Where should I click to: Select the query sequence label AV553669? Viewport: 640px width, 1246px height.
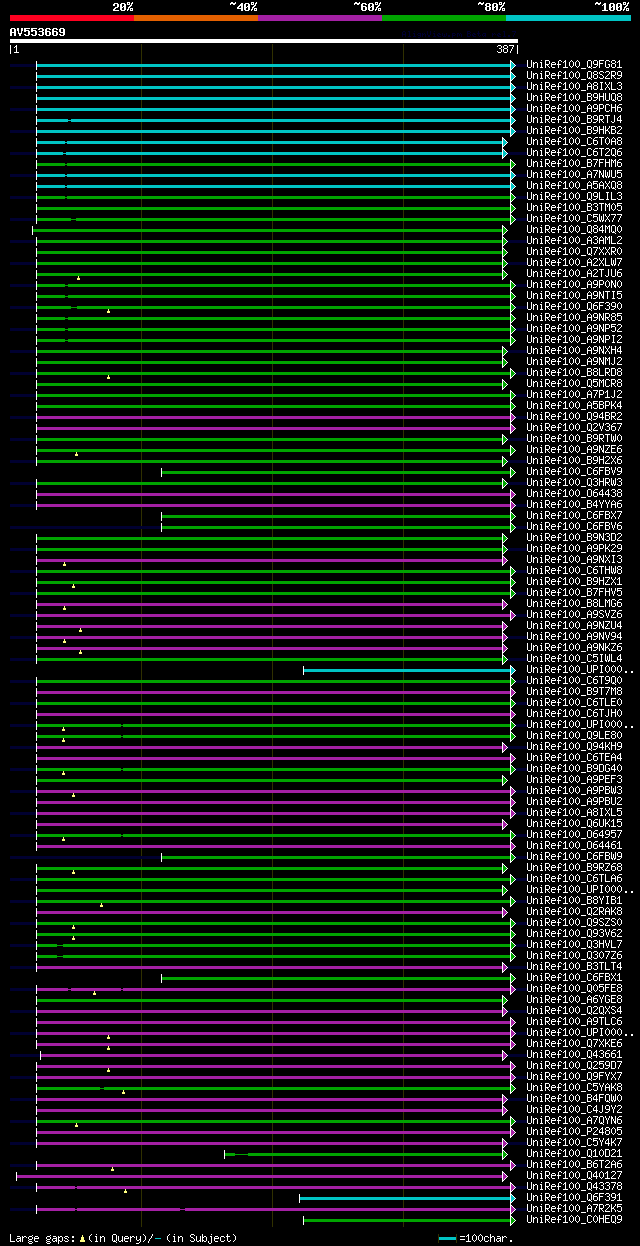[38, 32]
